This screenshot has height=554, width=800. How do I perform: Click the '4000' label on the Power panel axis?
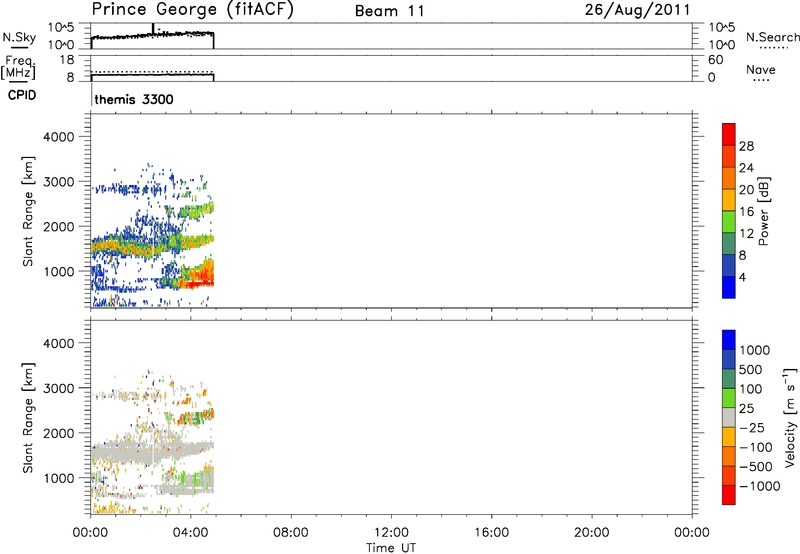59,137
